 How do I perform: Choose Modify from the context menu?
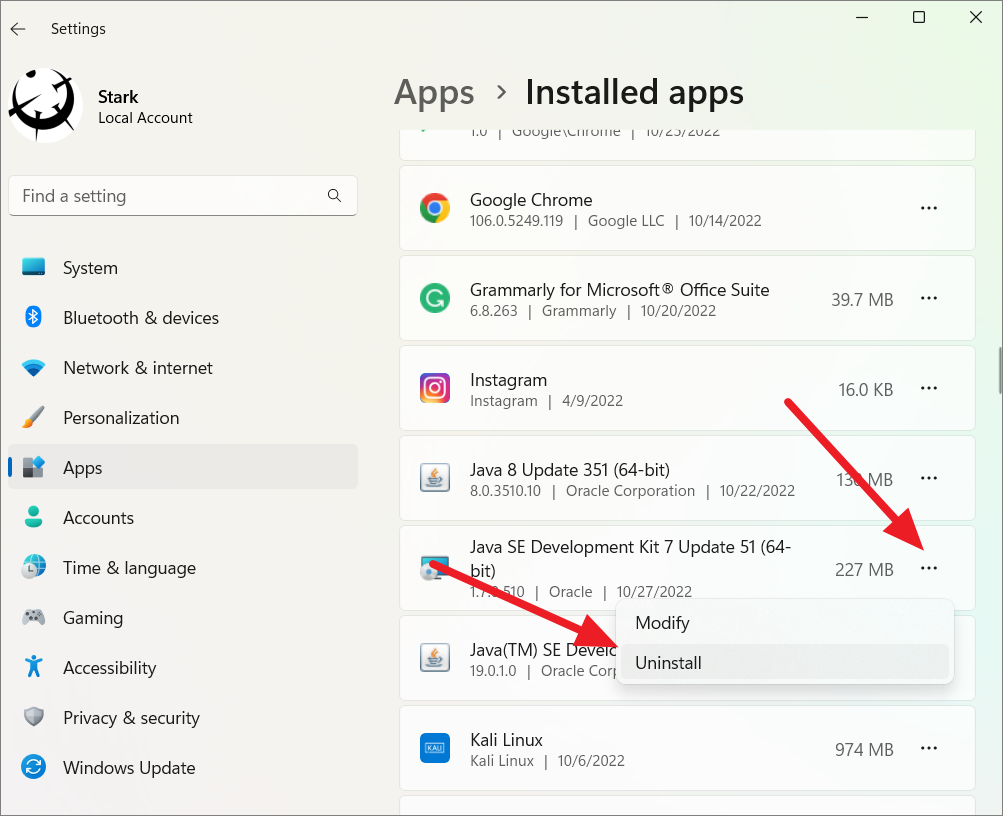[785, 623]
